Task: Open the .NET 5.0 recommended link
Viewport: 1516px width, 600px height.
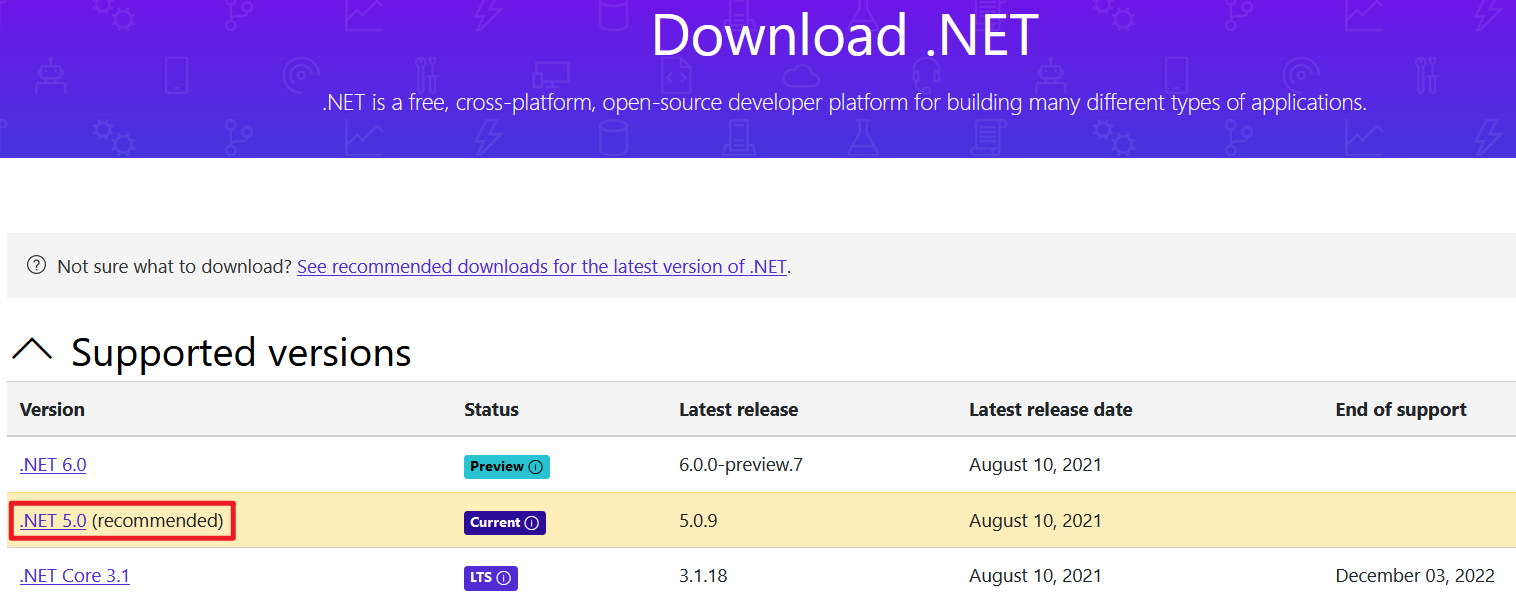Action: pyautogui.click(x=53, y=521)
